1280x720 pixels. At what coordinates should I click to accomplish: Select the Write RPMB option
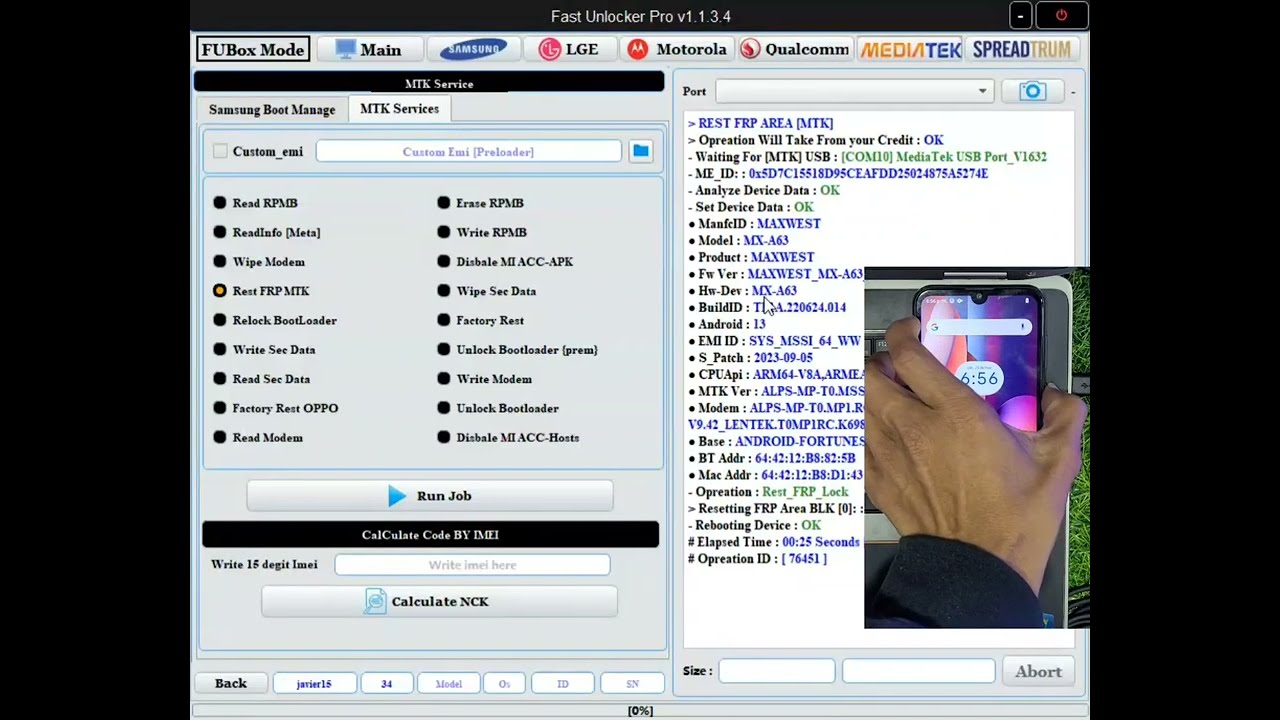[x=482, y=232]
